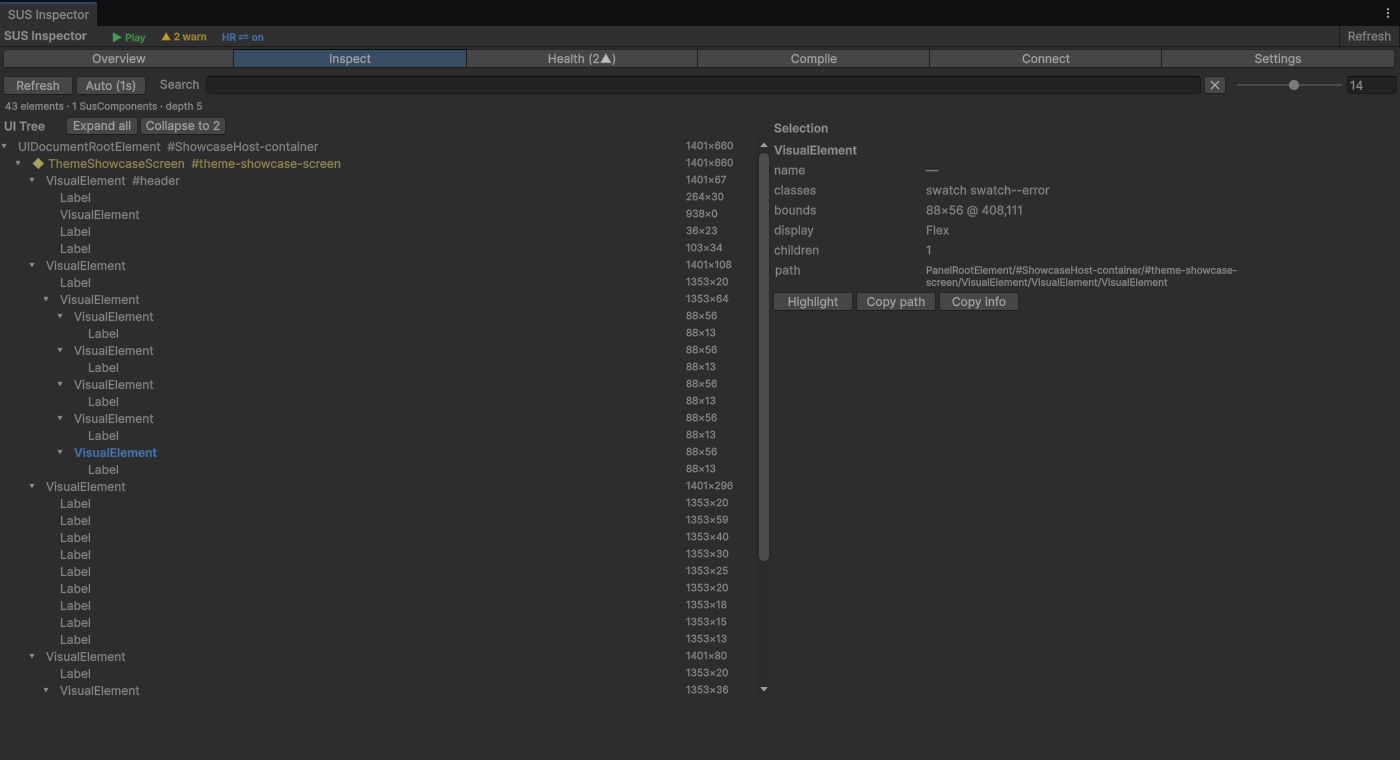1400x760 pixels.
Task: Click the tree scrollbar up arrow
Action: (x=764, y=146)
